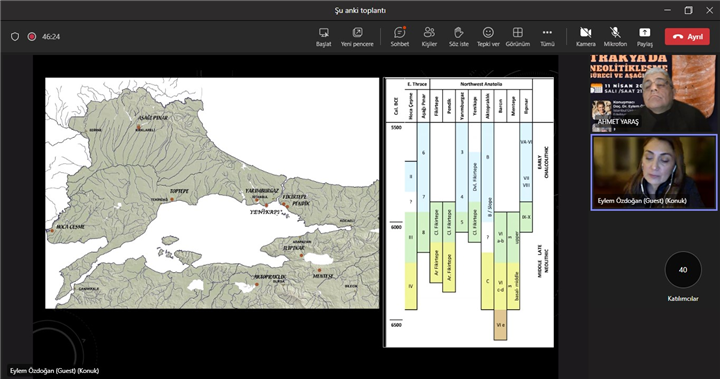Click the shared map slide image
Screen dimensions: 720x379
point(212,193)
